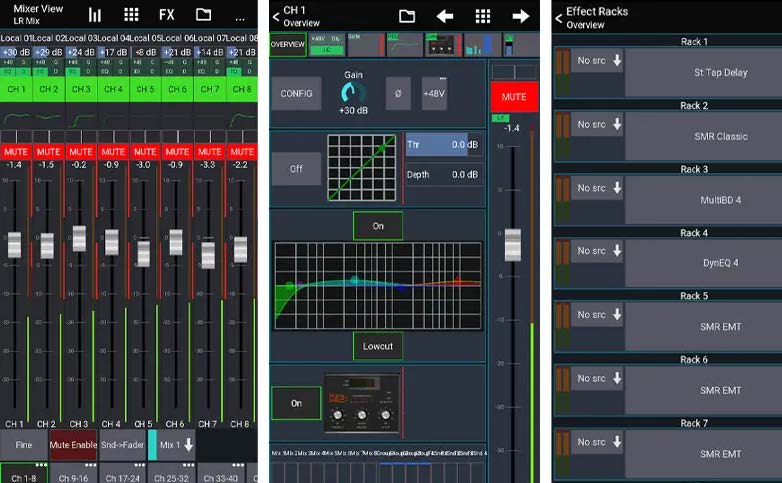Open the gate curve graph thumbnail

pos(362,168)
